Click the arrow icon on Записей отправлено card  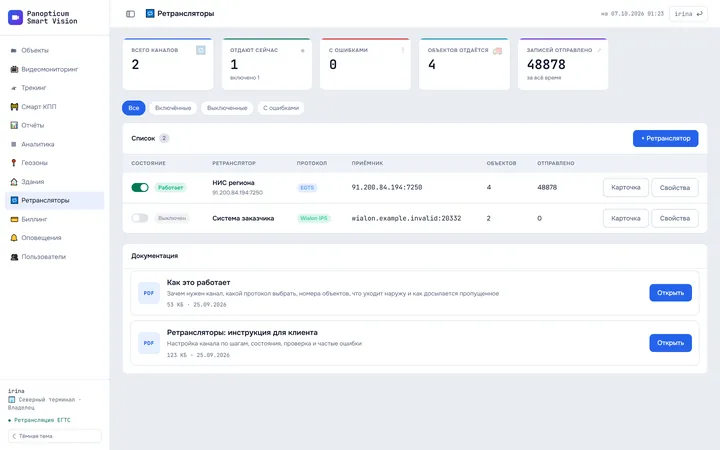pos(599,50)
